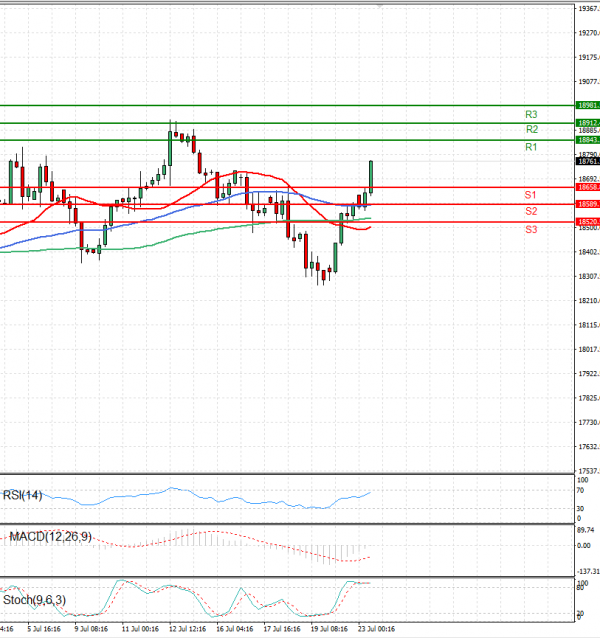Click the 17730 price axis value

(589, 422)
